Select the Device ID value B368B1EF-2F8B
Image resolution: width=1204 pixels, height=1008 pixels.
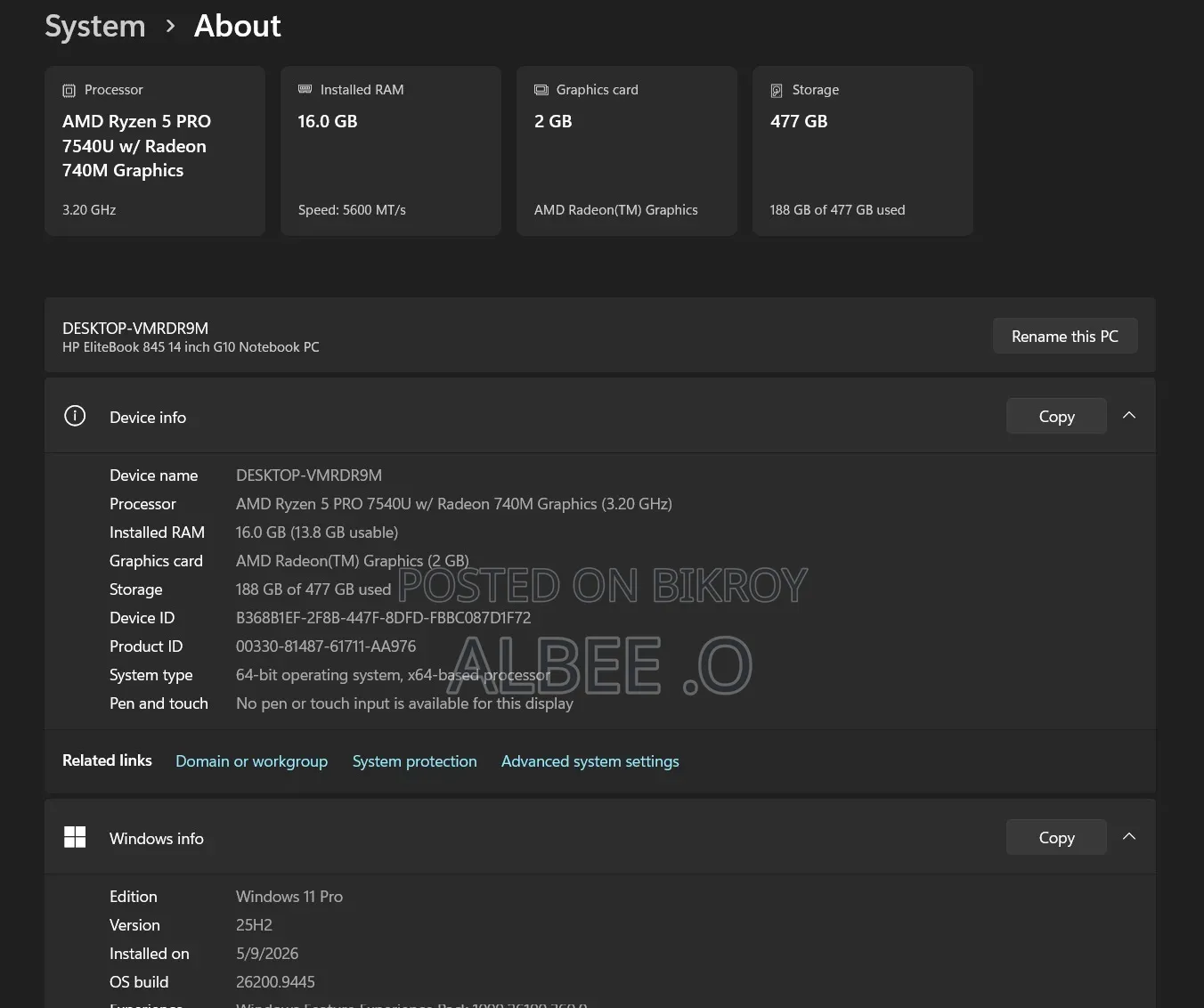point(383,618)
